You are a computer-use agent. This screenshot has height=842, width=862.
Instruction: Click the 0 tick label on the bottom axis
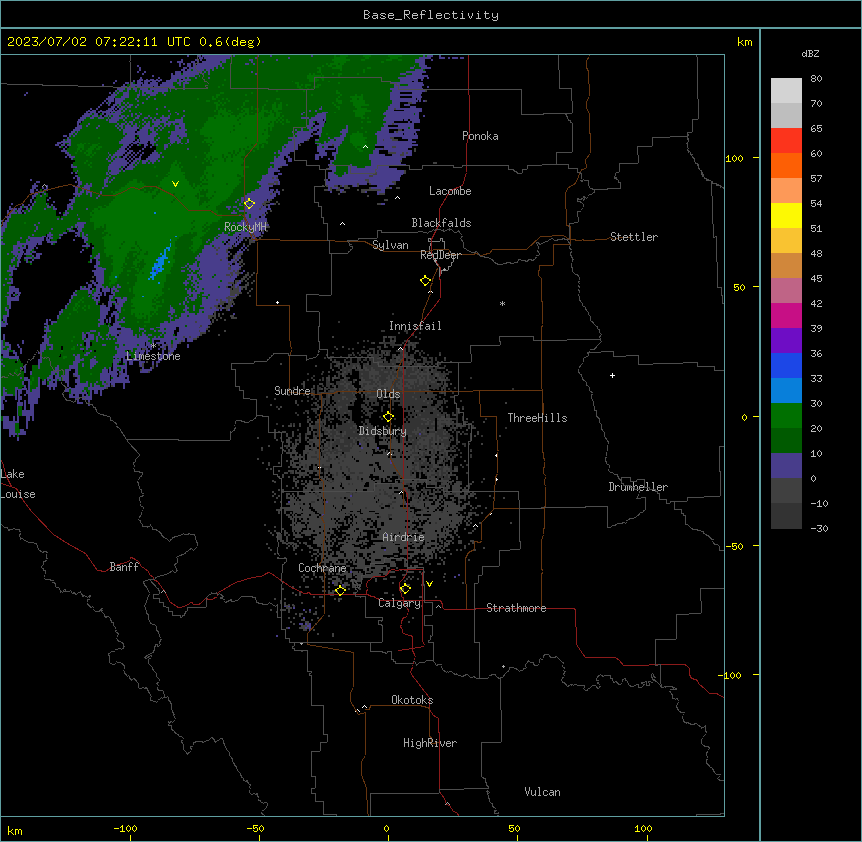point(386,828)
